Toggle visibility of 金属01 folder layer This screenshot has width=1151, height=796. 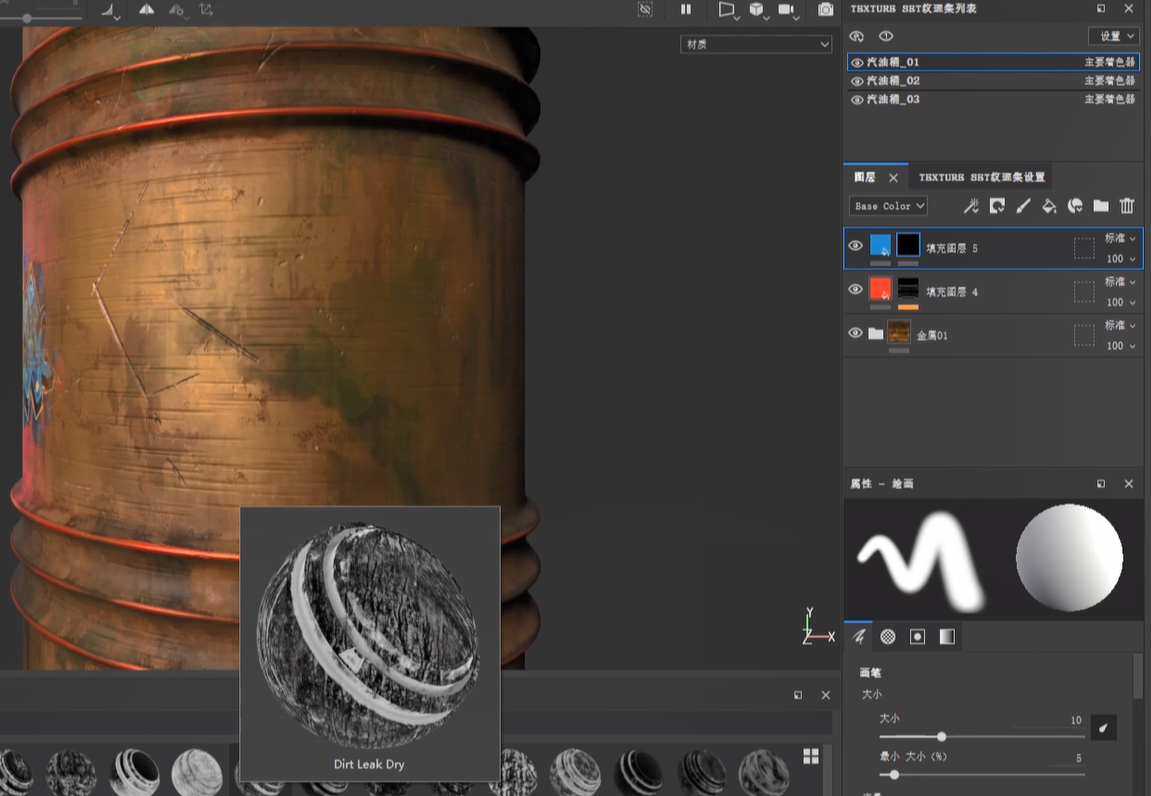[x=855, y=333]
